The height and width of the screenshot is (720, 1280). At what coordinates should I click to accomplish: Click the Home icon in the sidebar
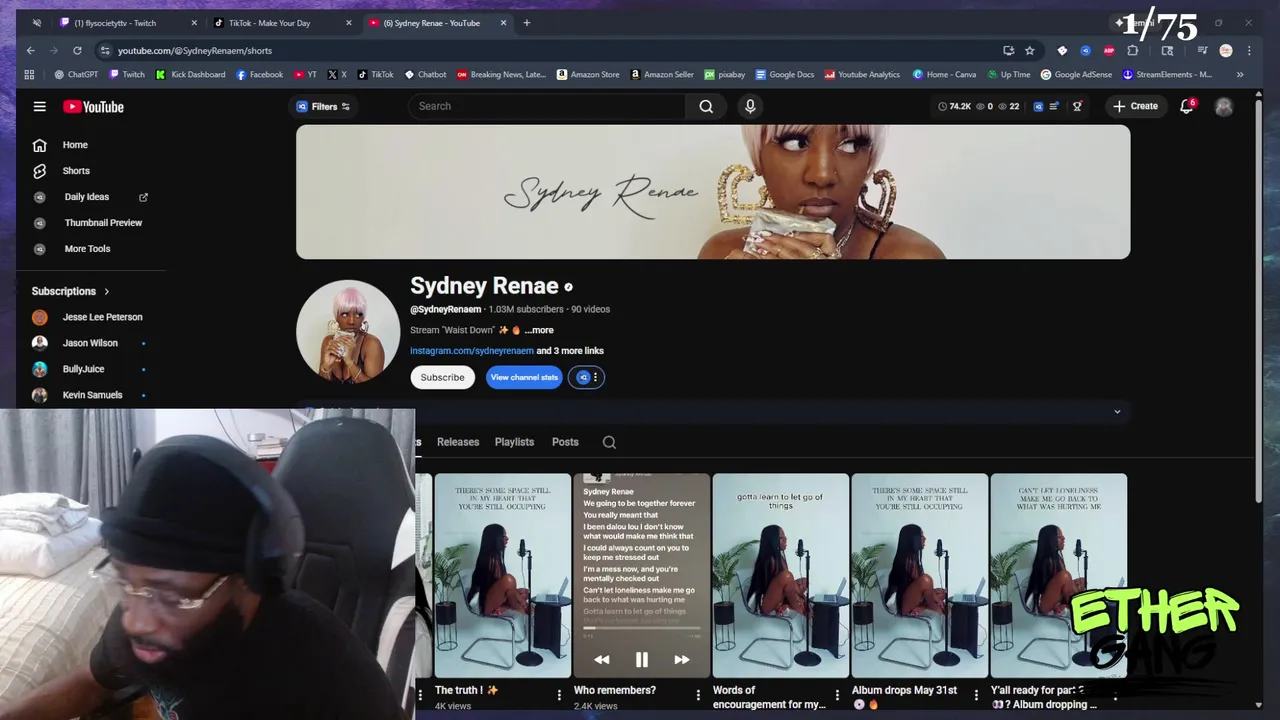coord(39,145)
